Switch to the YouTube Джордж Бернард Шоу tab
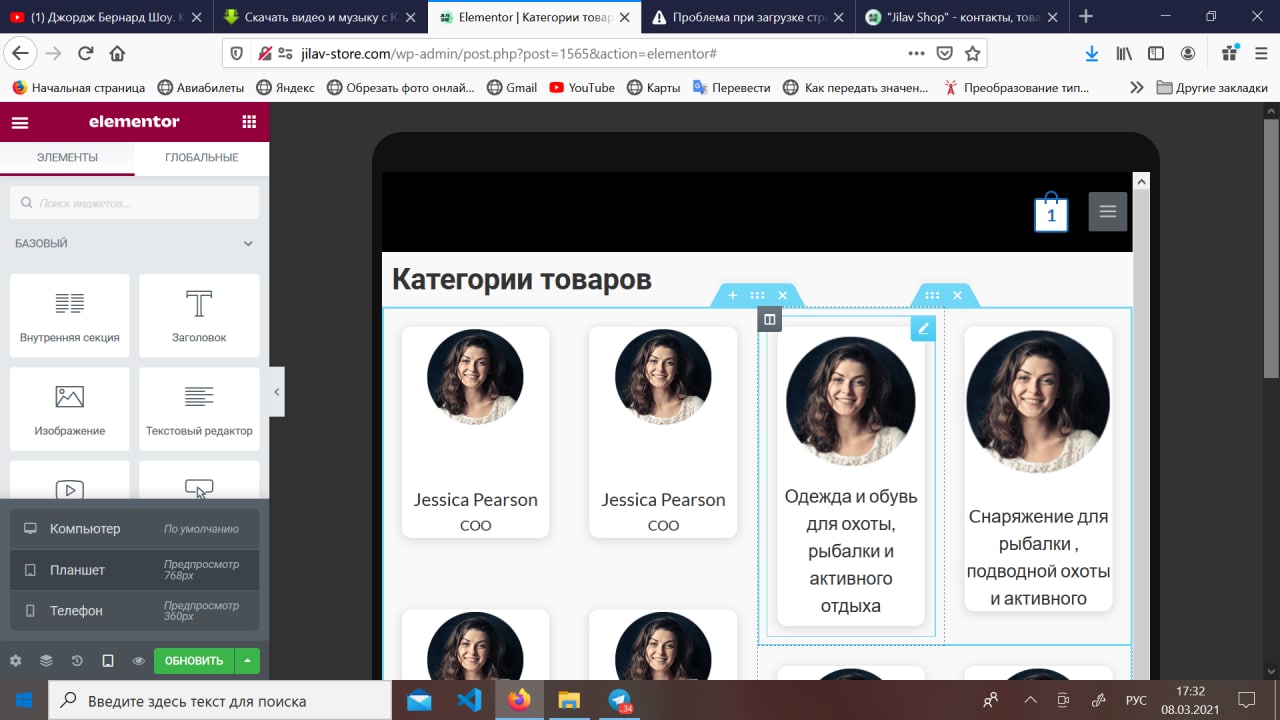 pos(107,16)
